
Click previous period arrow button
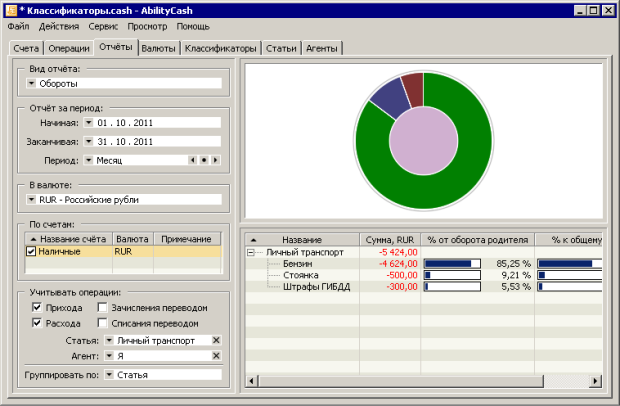[x=192, y=160]
